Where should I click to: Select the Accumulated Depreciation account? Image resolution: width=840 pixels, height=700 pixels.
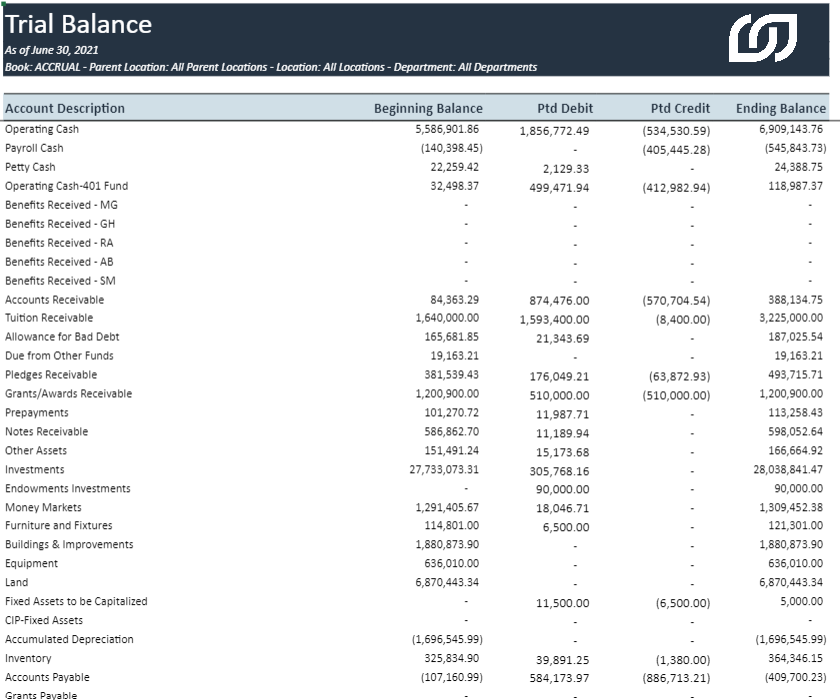coord(69,639)
